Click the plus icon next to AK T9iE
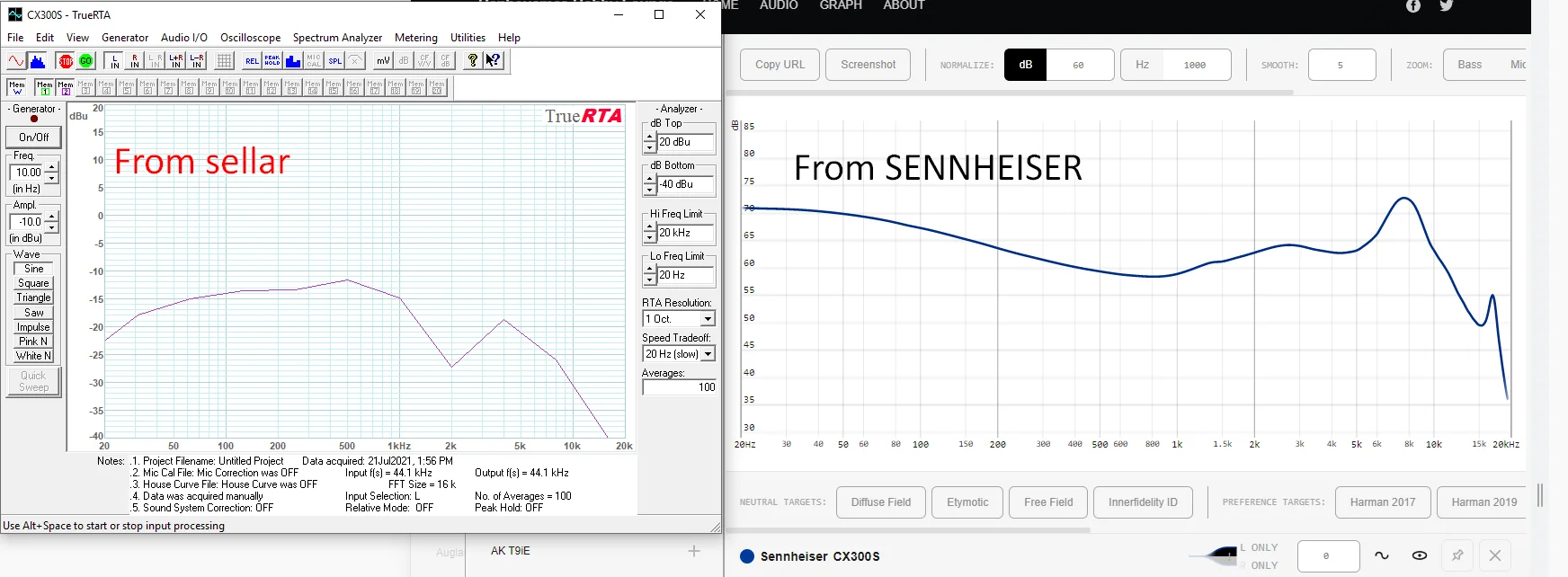Image resolution: width=1568 pixels, height=577 pixels. click(694, 551)
